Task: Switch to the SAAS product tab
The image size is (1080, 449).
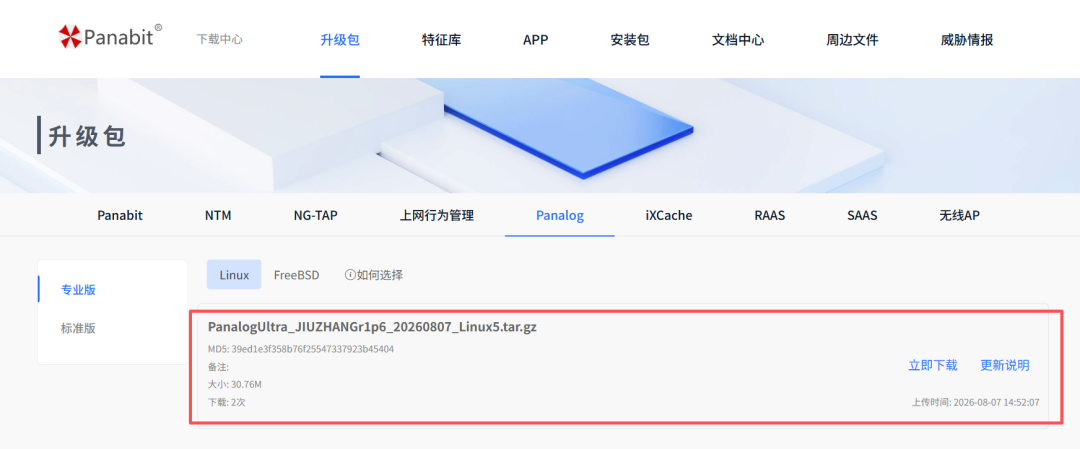Action: [x=862, y=216]
